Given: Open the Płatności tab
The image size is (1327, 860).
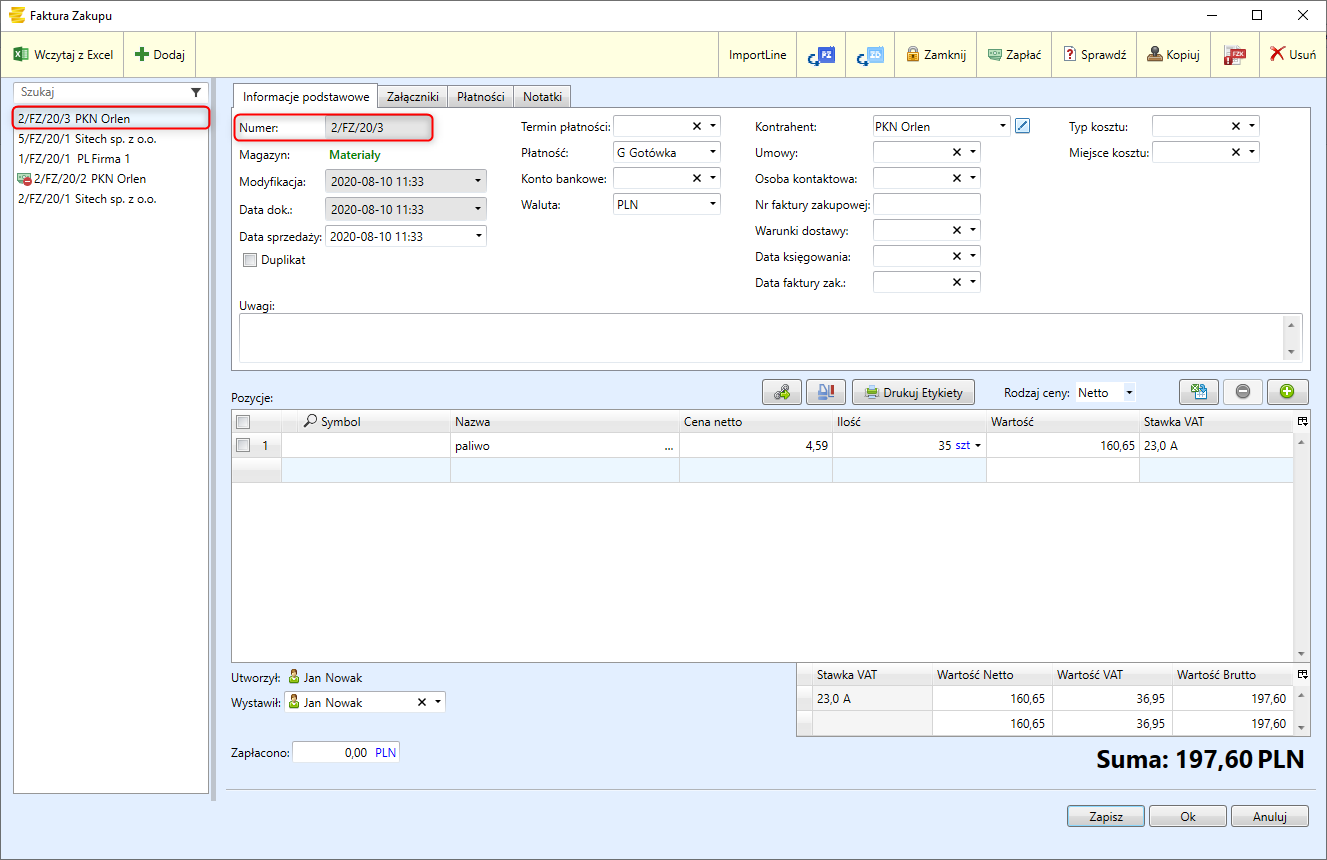Looking at the screenshot, I should click(x=480, y=97).
